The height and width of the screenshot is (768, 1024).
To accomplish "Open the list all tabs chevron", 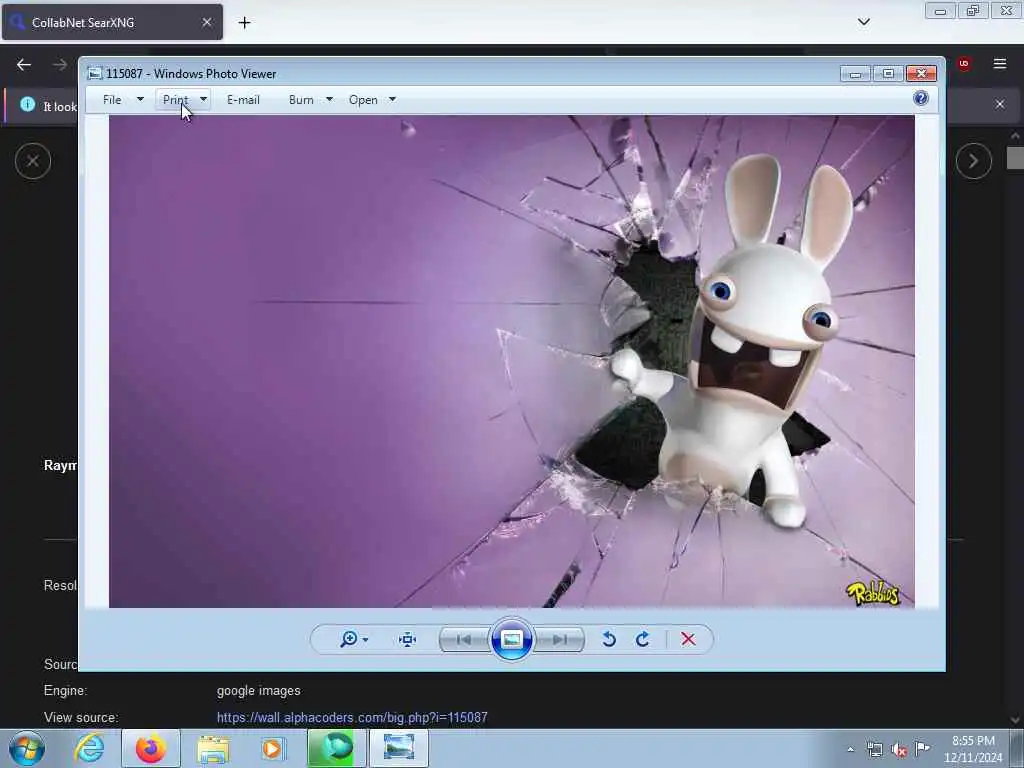I will [863, 22].
